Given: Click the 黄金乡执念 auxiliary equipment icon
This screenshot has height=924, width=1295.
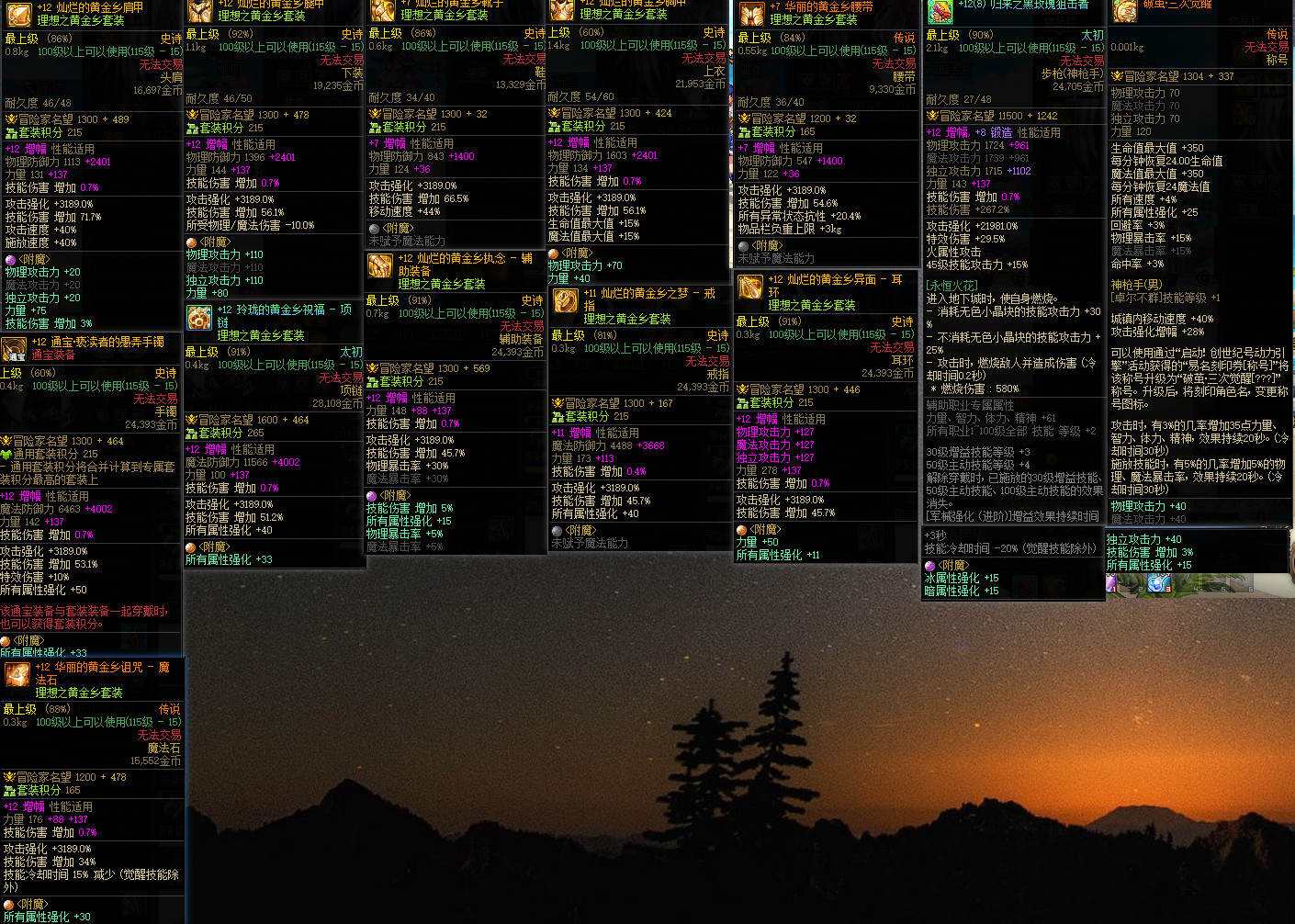Looking at the screenshot, I should tap(380, 266).
